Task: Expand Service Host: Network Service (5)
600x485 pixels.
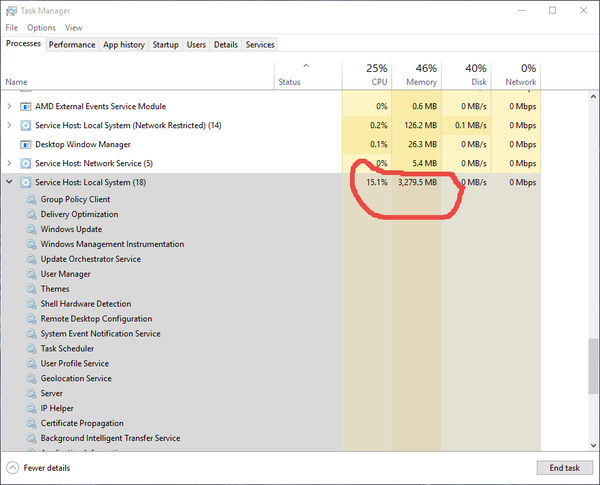Action: point(10,163)
